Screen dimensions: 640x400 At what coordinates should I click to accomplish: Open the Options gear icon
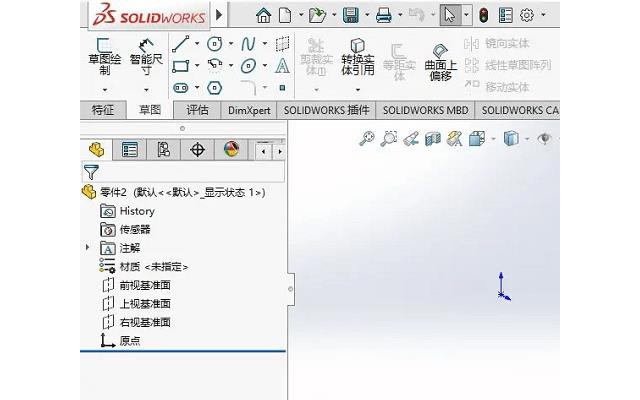coord(527,16)
